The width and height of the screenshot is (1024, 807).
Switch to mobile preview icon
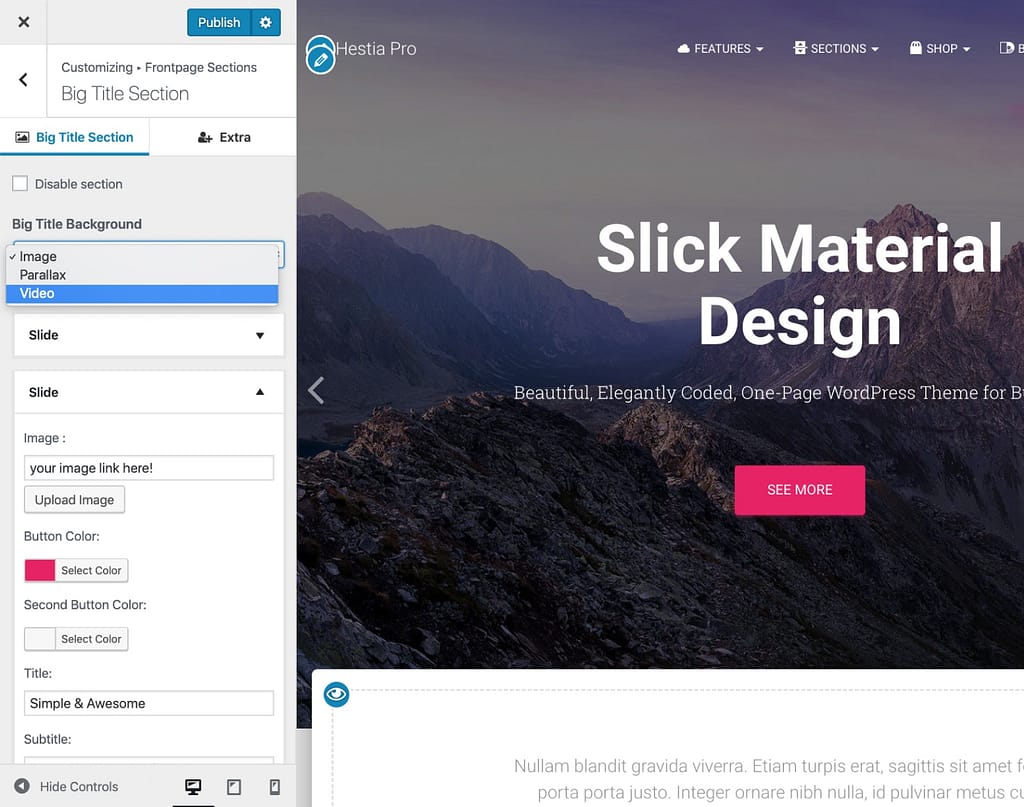[x=274, y=787]
